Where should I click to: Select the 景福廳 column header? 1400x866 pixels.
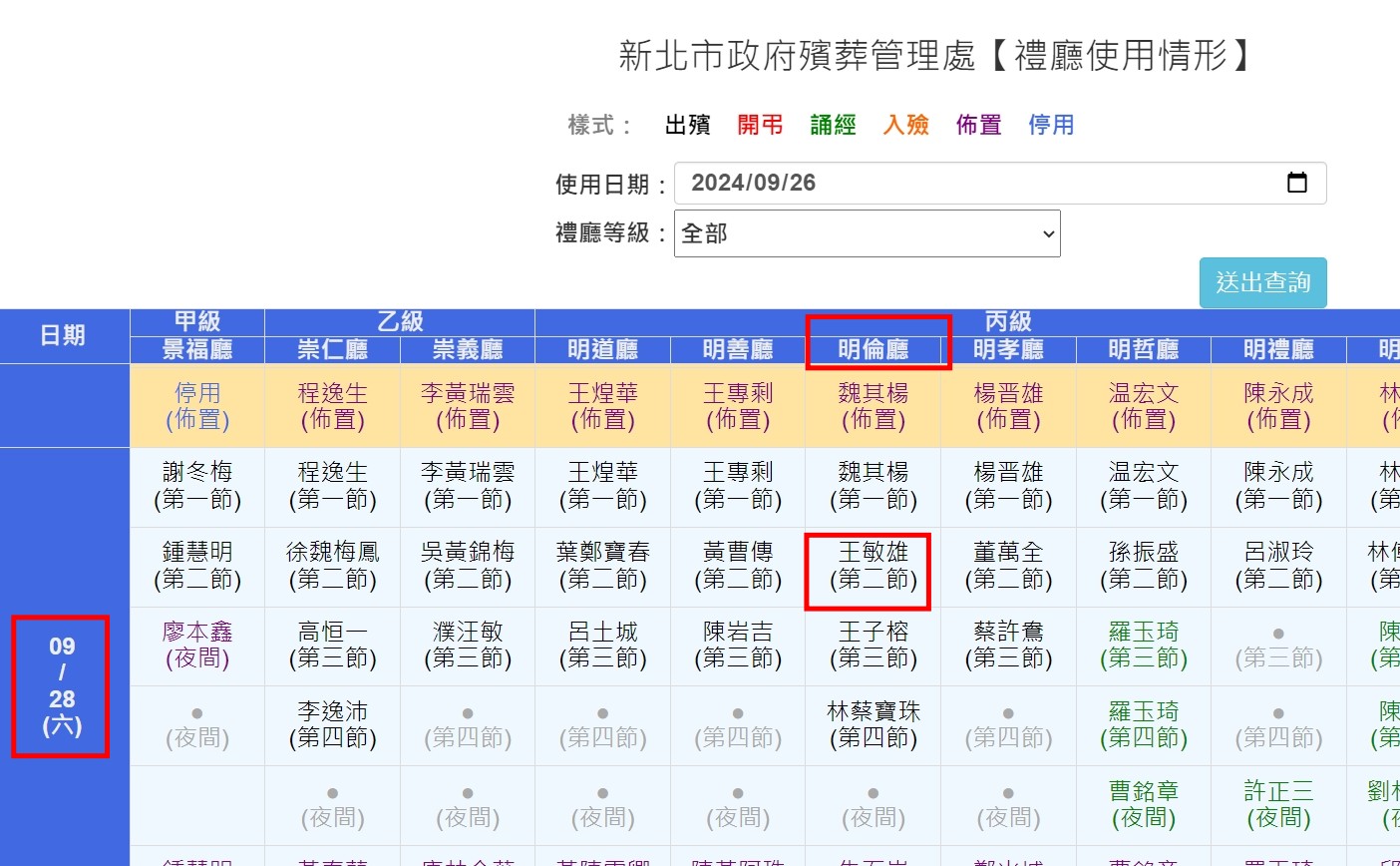pyautogui.click(x=197, y=349)
